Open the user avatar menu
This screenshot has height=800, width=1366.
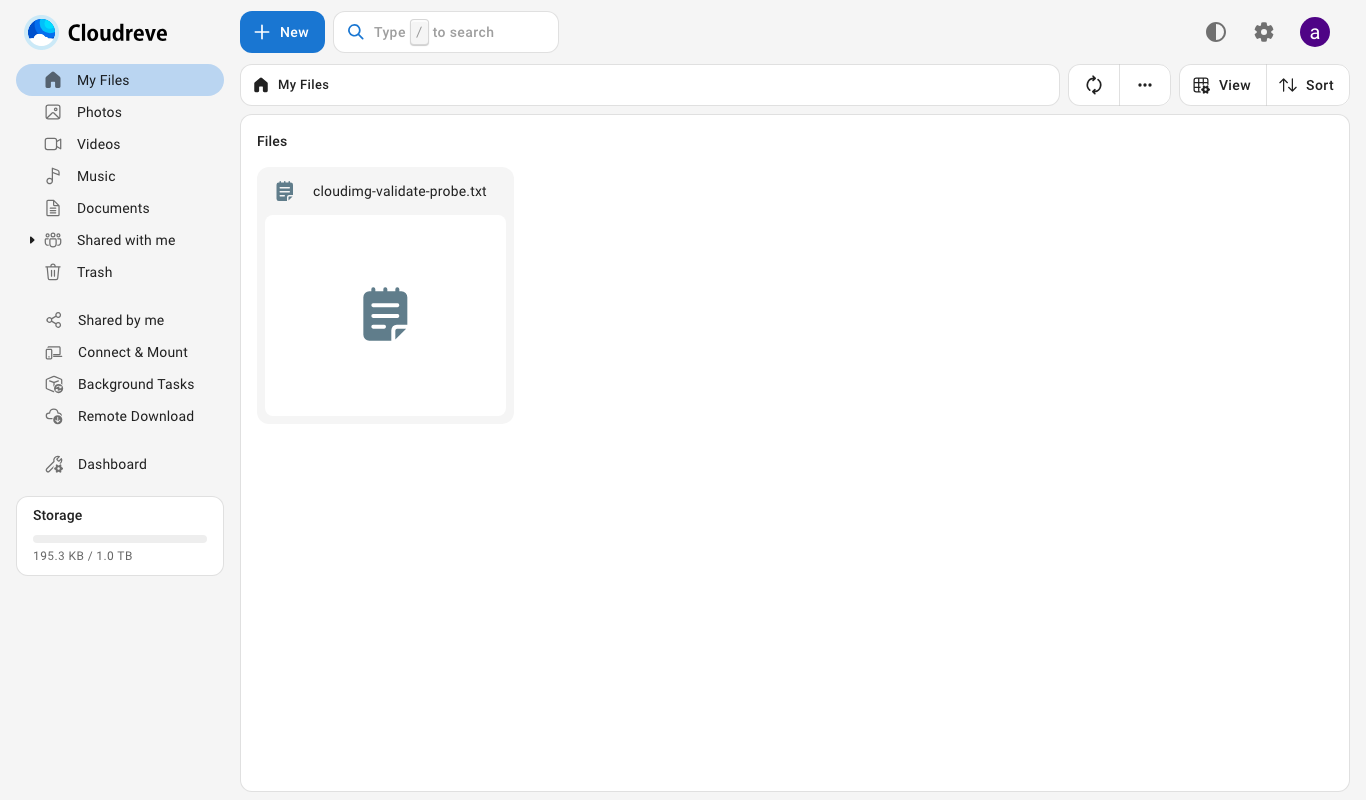pos(1315,32)
